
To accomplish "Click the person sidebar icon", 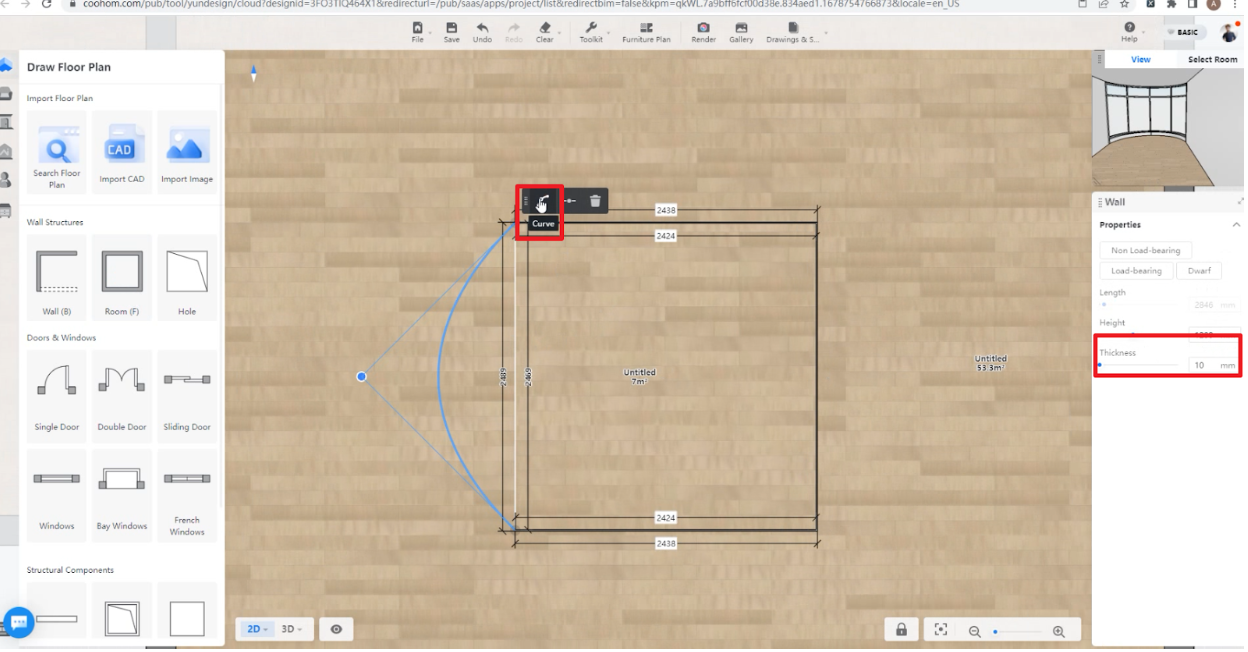I will click(5, 180).
